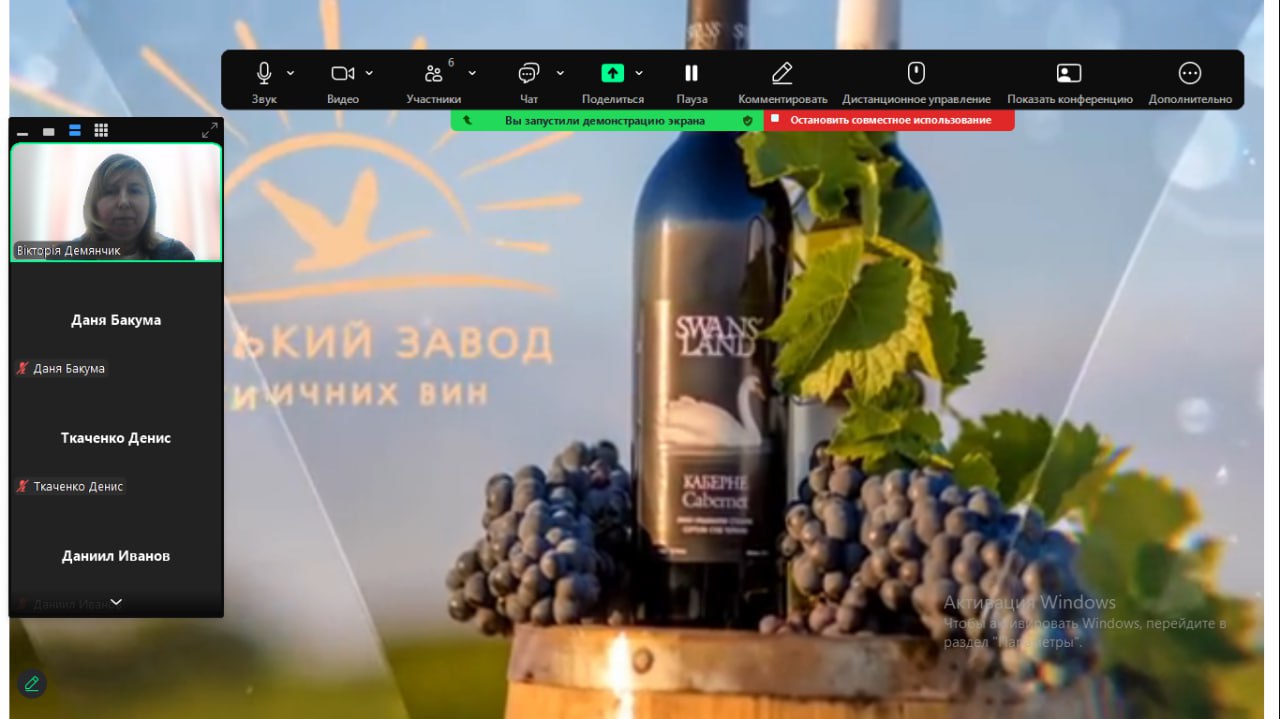Click the arrow icon at green bar's left end

[x=467, y=120]
